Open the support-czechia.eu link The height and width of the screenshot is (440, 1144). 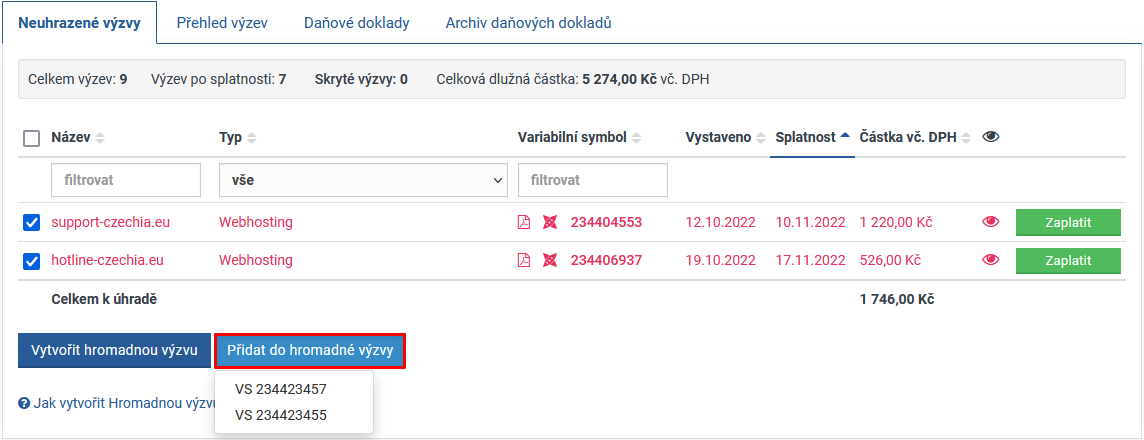click(x=110, y=222)
